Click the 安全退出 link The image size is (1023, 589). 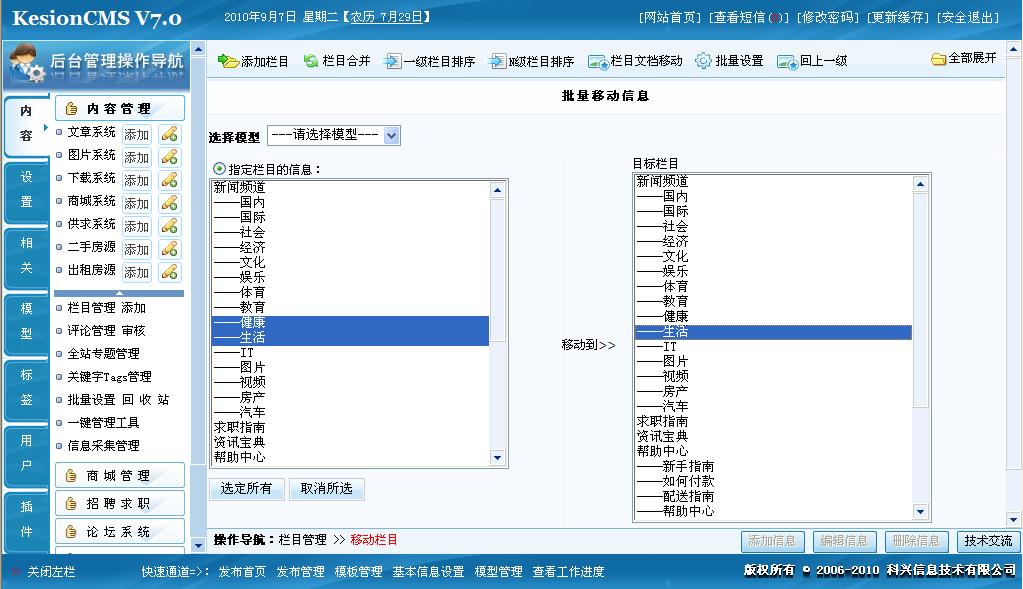(x=968, y=18)
